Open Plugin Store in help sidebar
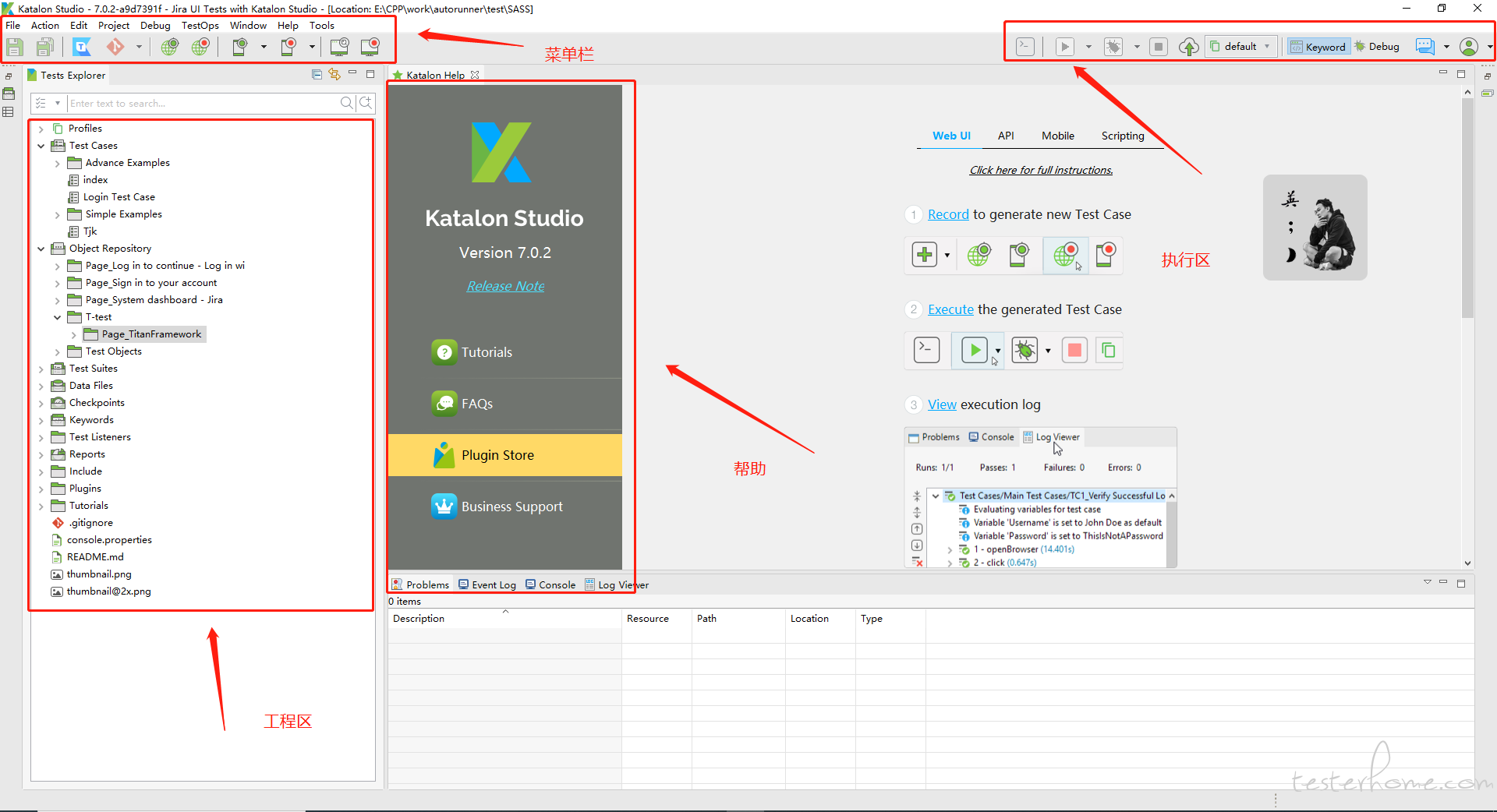The width and height of the screenshot is (1497, 812). tap(505, 455)
